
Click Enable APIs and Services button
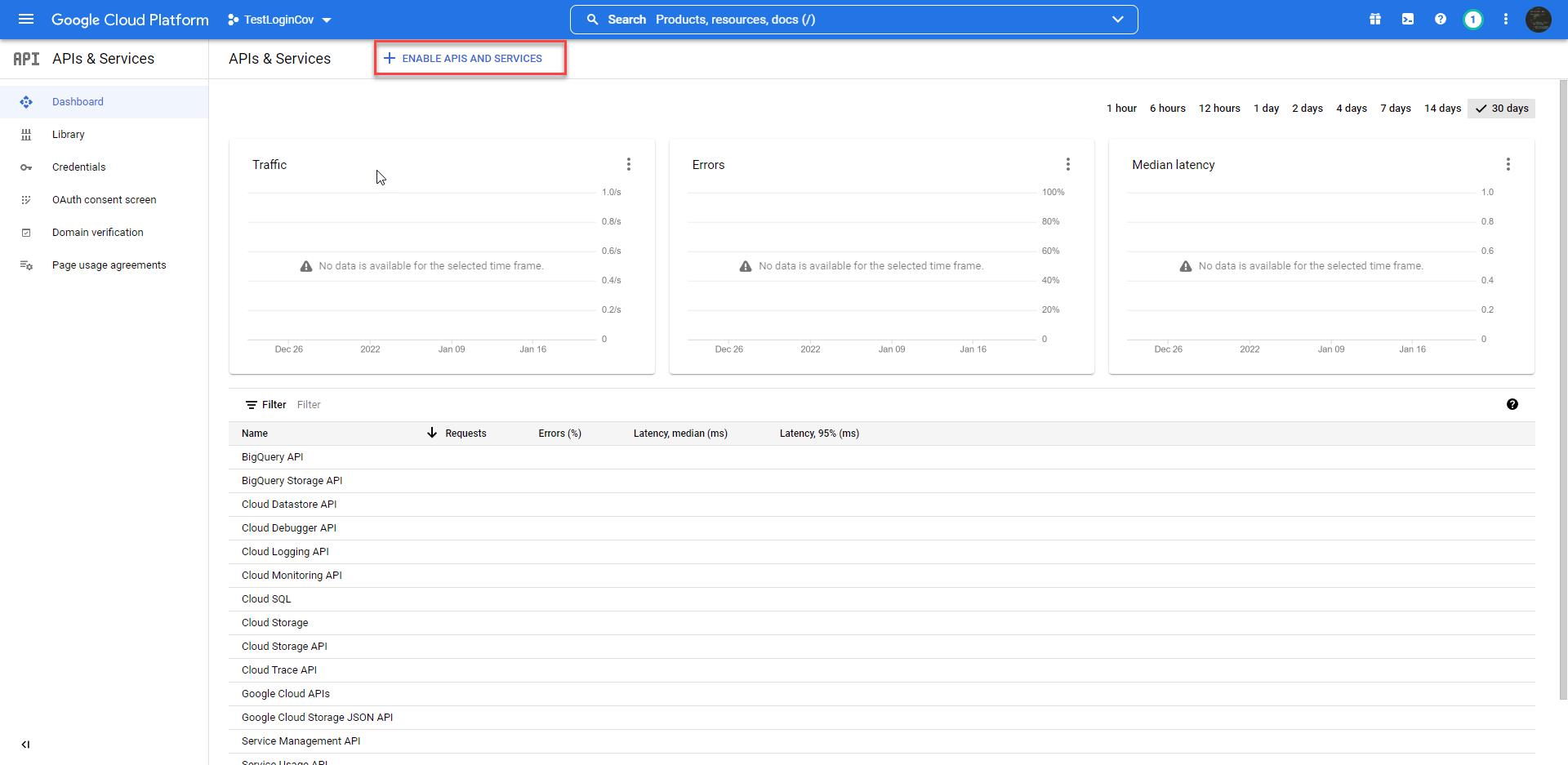(x=470, y=59)
